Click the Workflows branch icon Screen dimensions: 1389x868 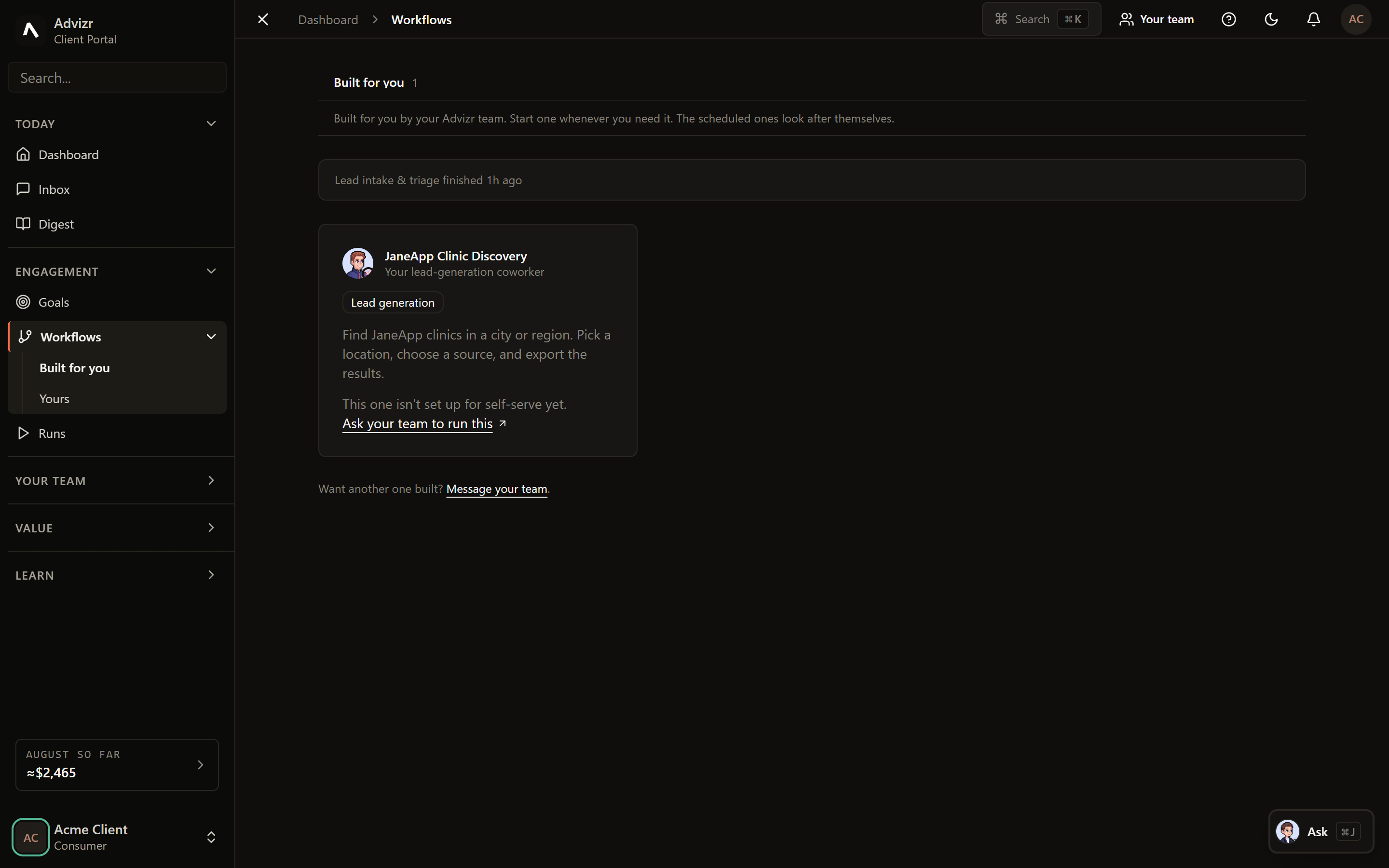(25, 337)
